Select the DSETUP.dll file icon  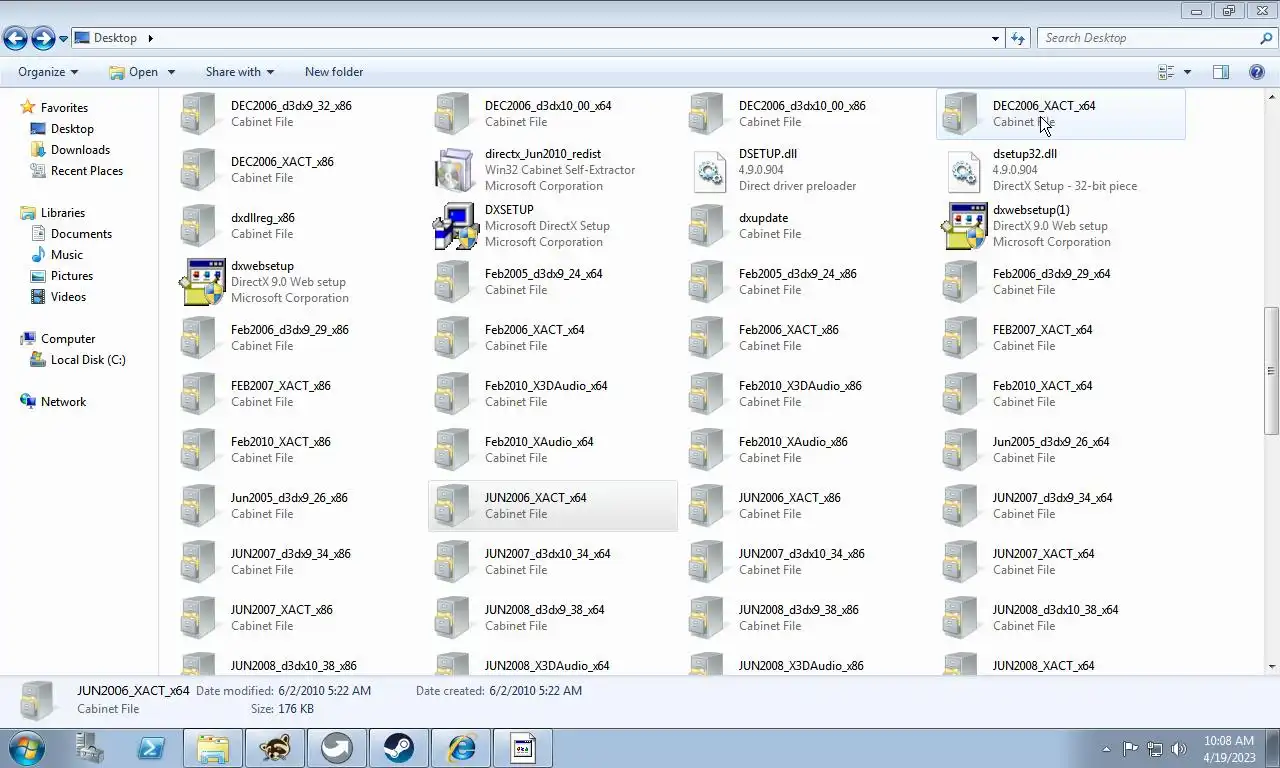pos(709,170)
